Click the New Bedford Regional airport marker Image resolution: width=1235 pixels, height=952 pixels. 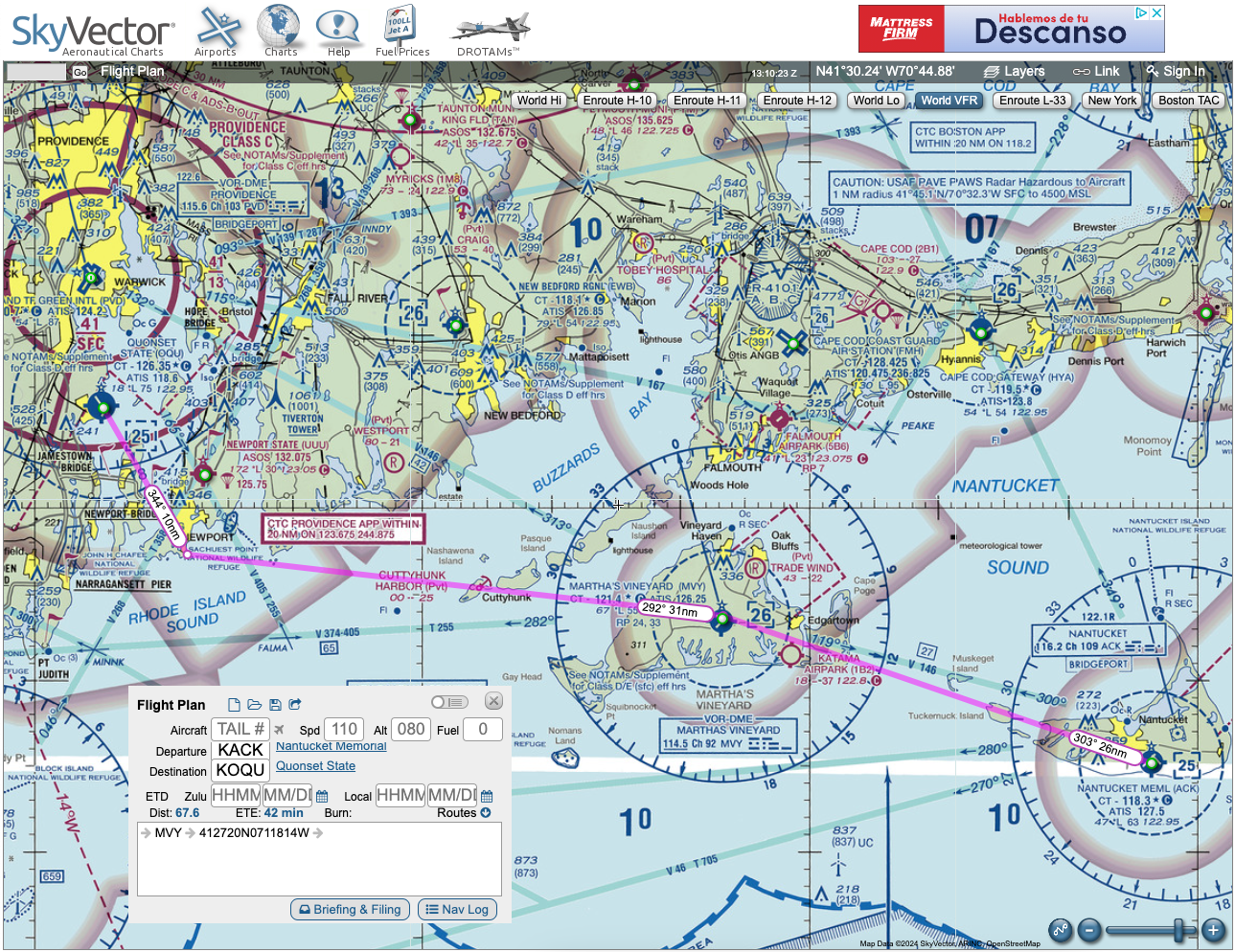[456, 325]
